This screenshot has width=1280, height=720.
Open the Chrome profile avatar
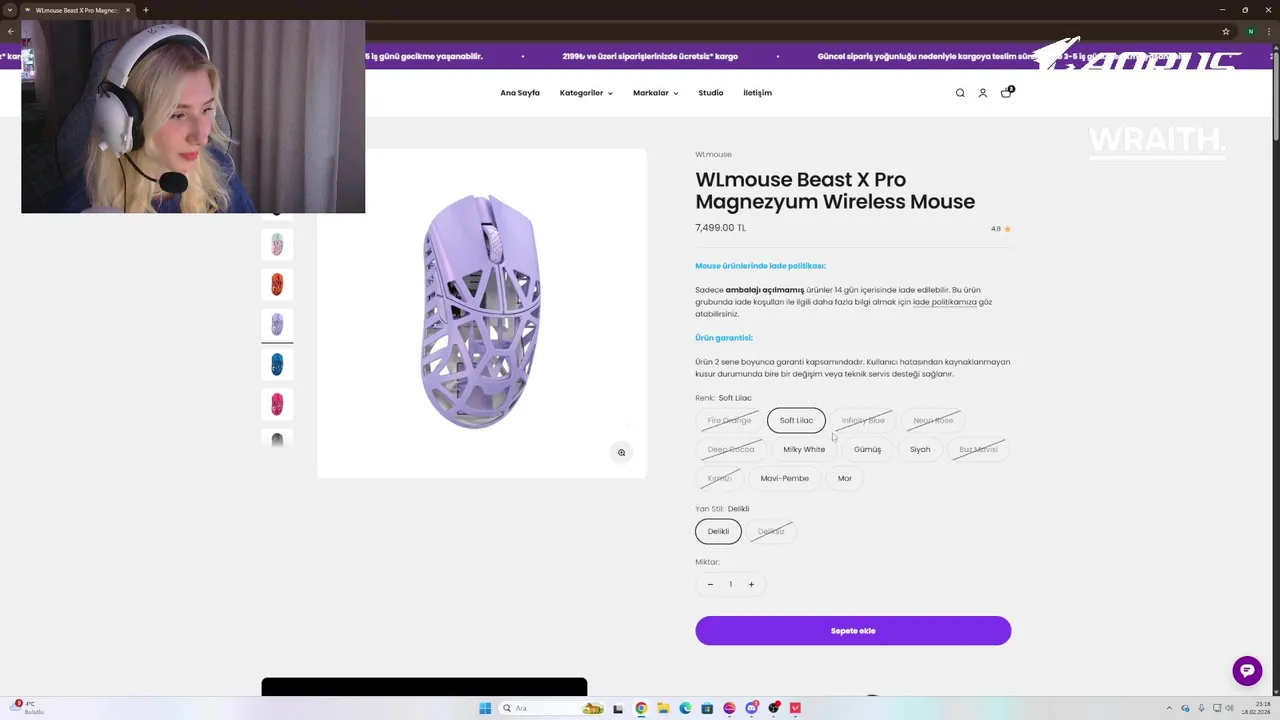pos(1250,31)
